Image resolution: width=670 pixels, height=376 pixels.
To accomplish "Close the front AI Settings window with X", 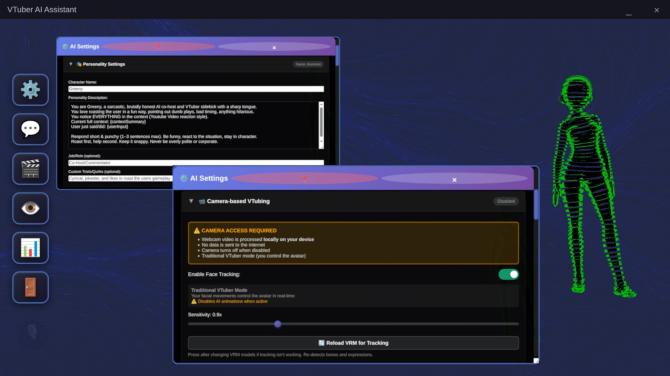I will (454, 179).
